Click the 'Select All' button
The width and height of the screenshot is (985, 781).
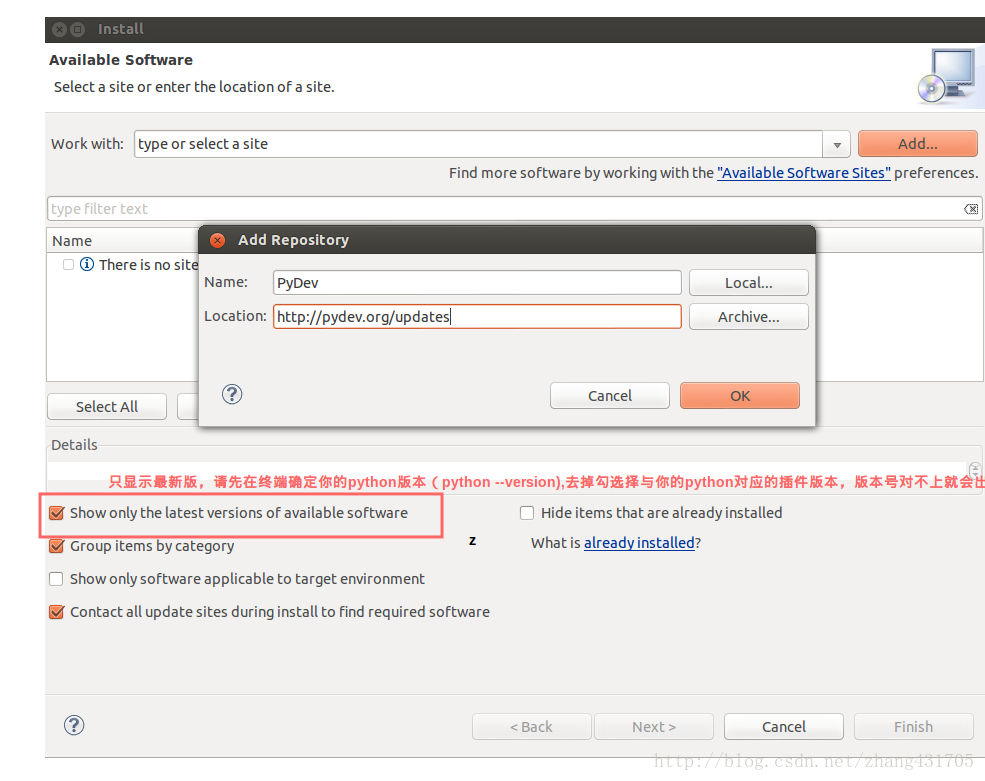click(x=107, y=407)
